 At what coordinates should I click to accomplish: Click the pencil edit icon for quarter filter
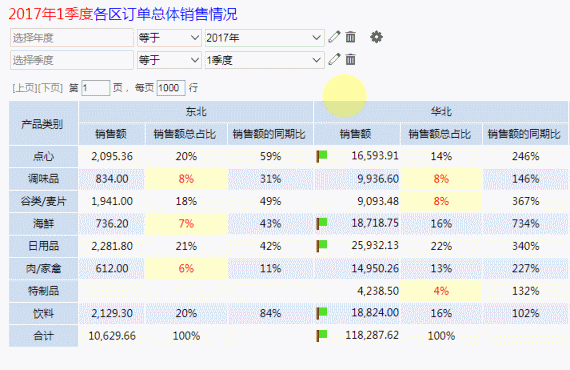click(x=334, y=59)
